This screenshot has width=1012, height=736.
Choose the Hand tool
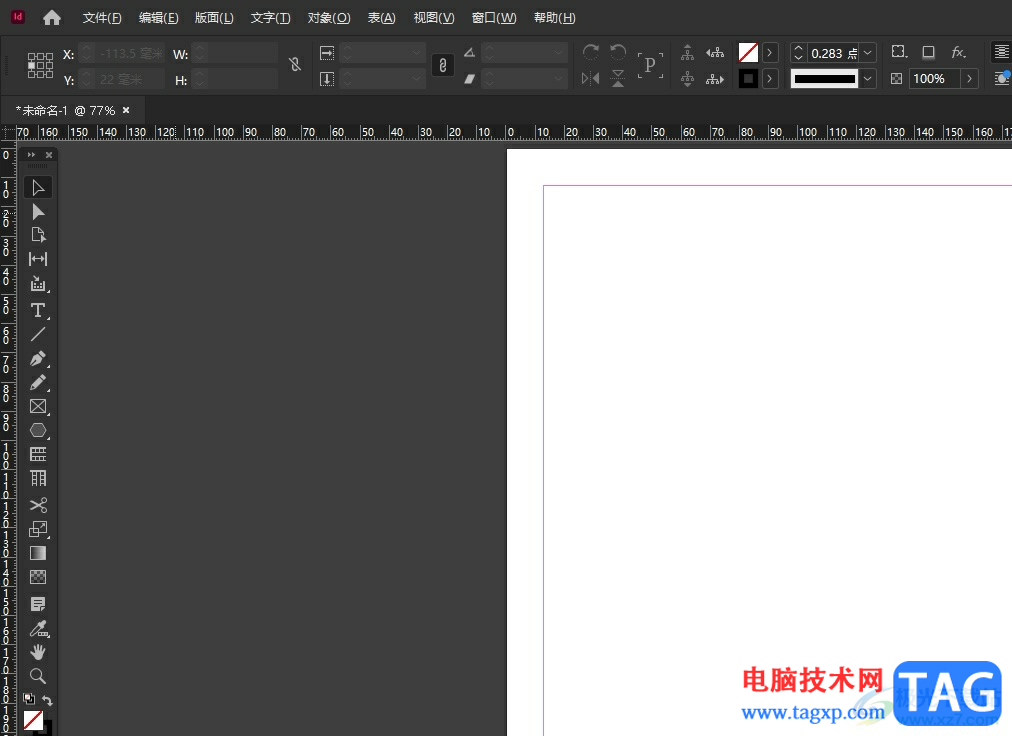click(x=38, y=652)
